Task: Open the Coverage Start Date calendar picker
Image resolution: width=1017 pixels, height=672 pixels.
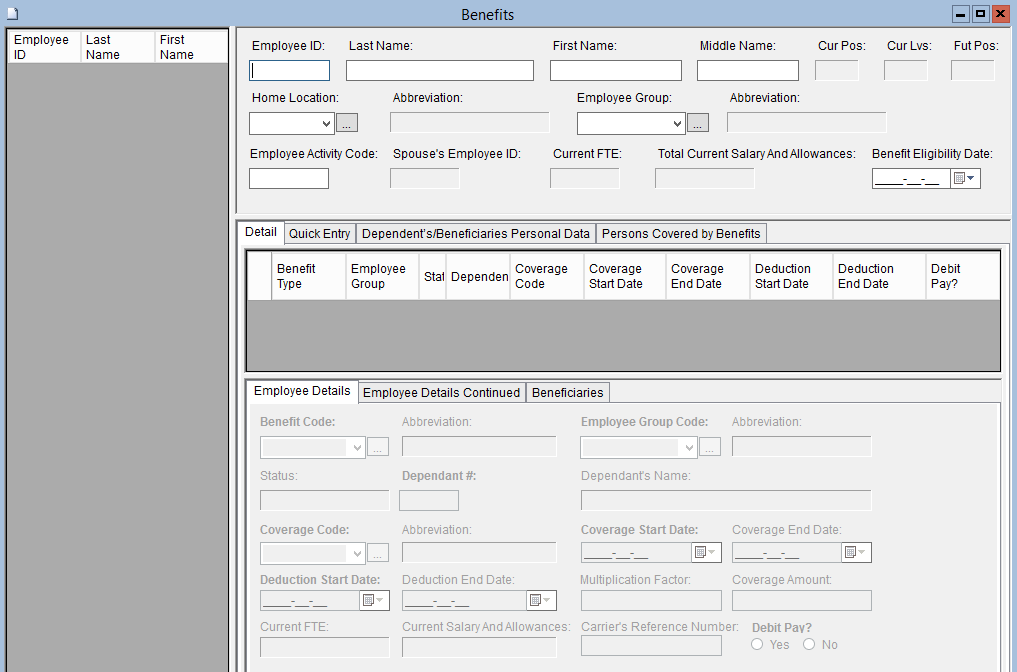Action: [x=705, y=553]
